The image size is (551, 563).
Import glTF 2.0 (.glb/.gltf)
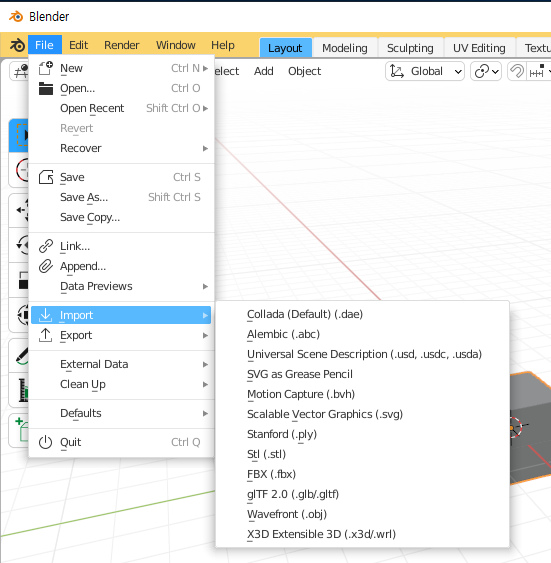(x=363, y=494)
